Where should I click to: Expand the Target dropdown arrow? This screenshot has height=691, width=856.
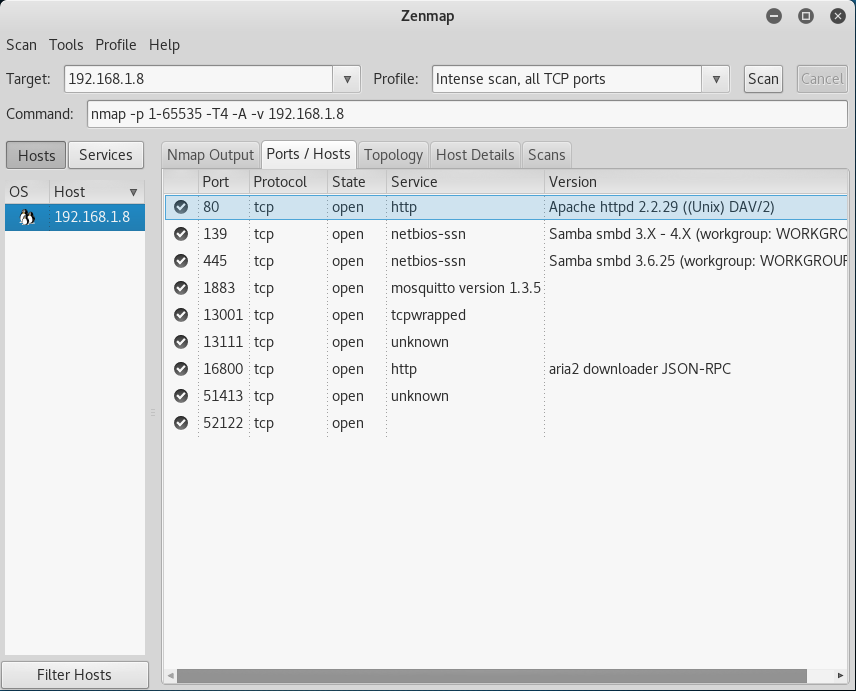[x=347, y=79]
